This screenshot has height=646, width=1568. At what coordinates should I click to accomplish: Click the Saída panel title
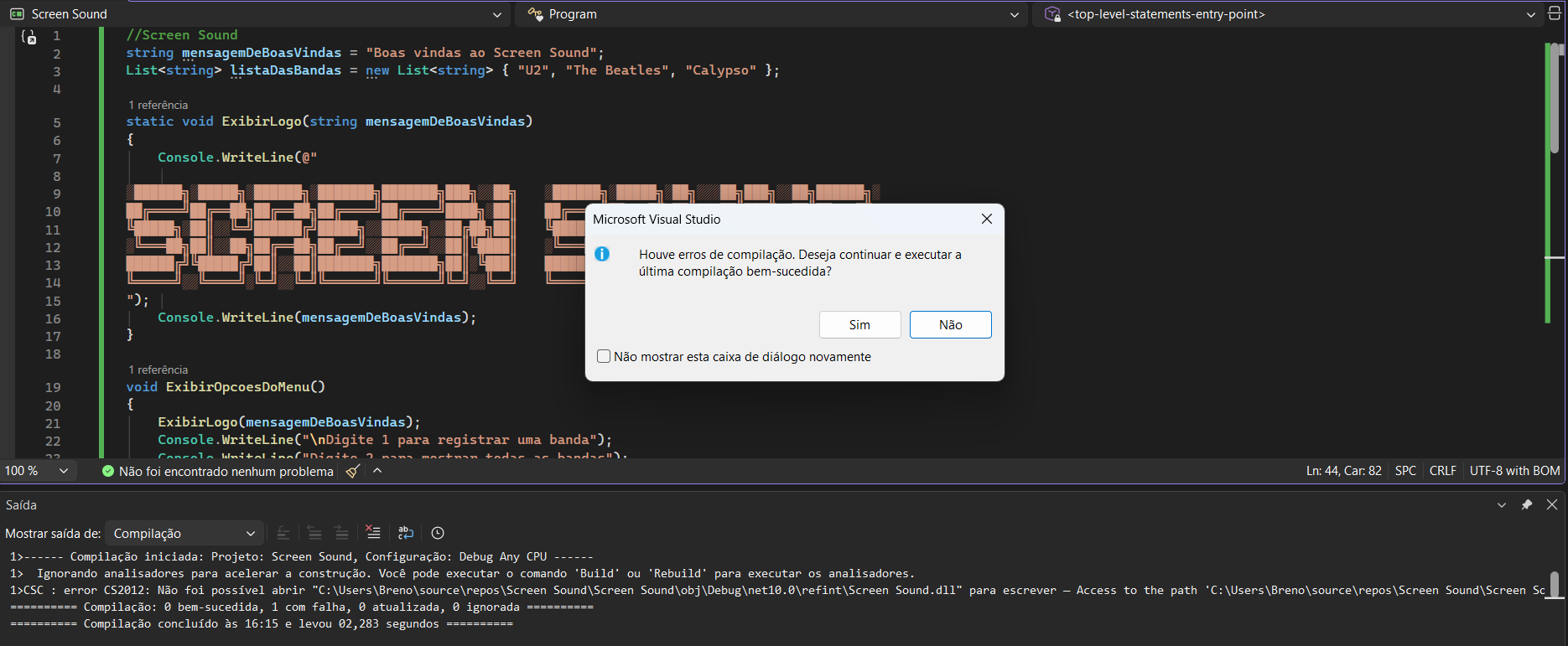(21, 505)
